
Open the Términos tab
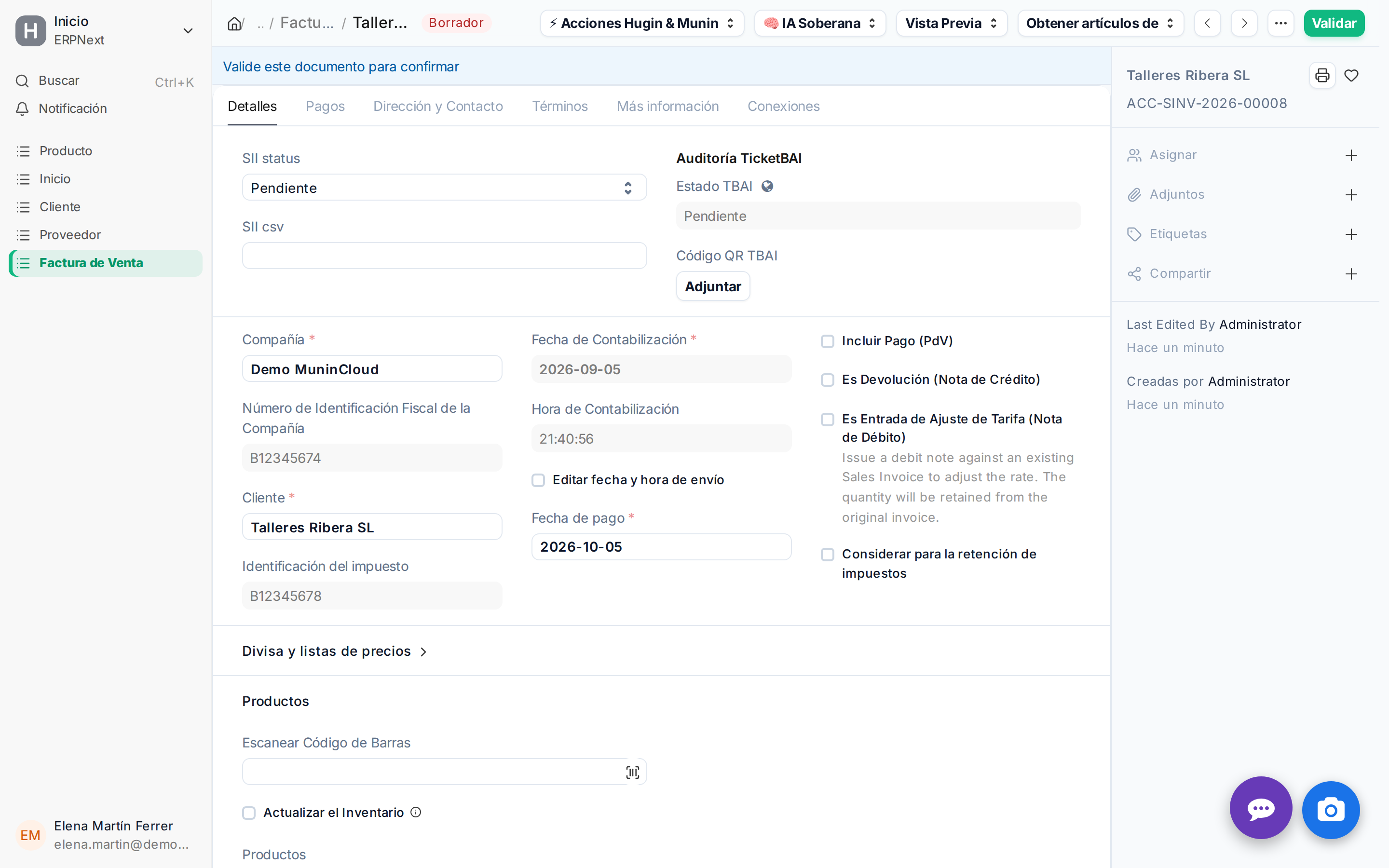(559, 106)
